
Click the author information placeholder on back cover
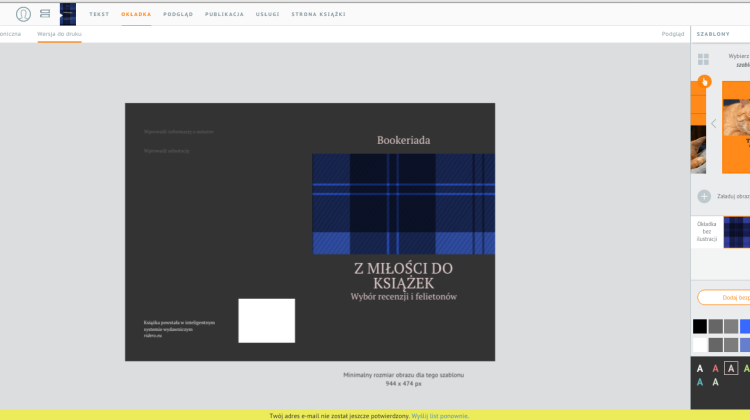[x=178, y=132]
